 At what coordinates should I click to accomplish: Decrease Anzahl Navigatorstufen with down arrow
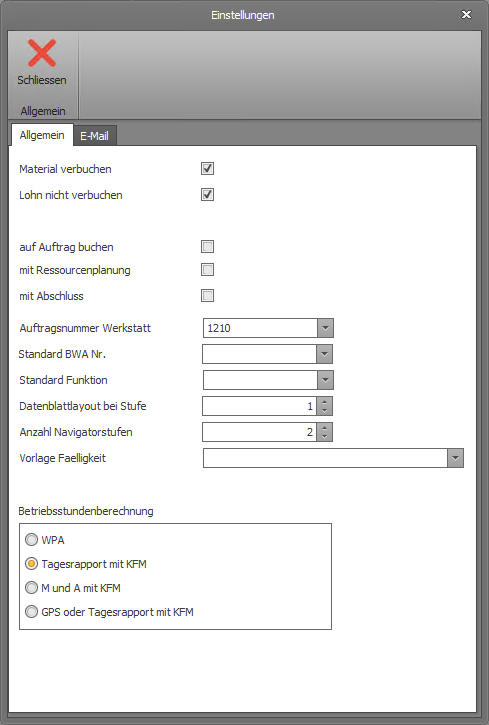click(x=324, y=436)
